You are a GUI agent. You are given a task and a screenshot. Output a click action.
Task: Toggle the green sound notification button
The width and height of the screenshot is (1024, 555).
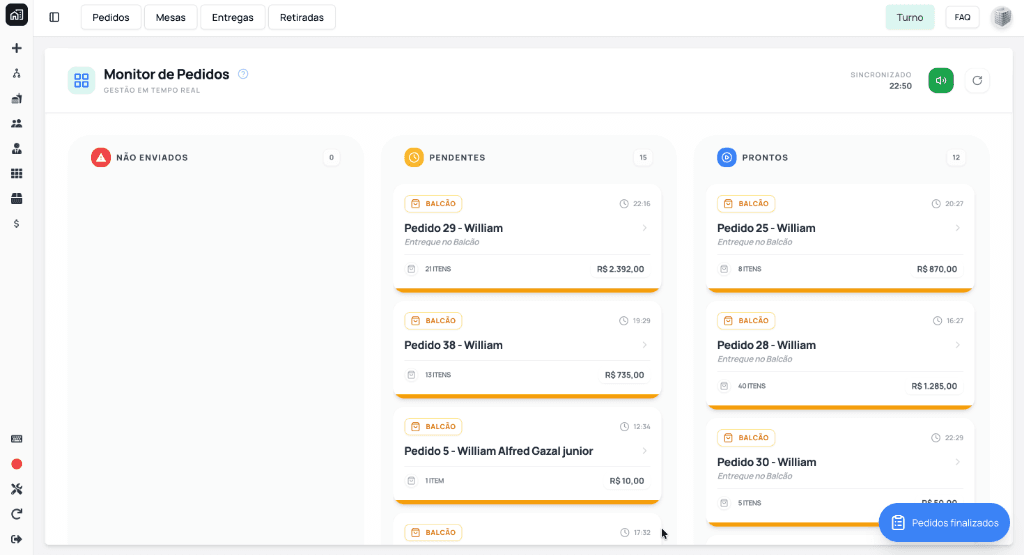pyautogui.click(x=941, y=80)
